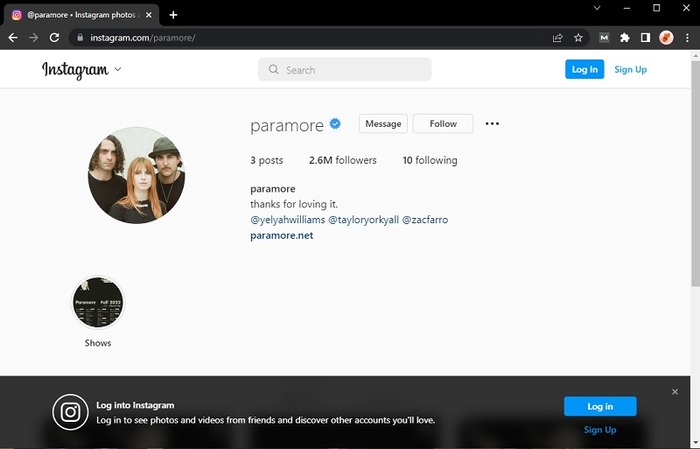Click Sign Up in the bottom banner
The image size is (700, 449).
[x=600, y=430]
